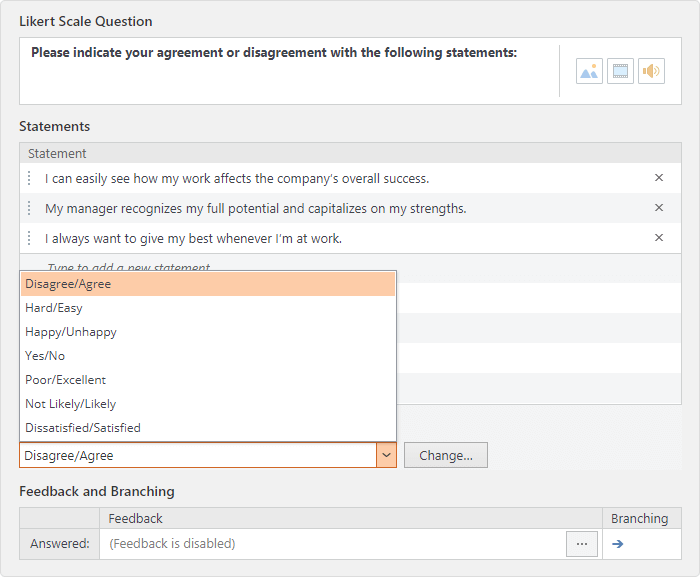Collapse the scale dropdown arrow
The height and width of the screenshot is (577, 700).
coord(386,456)
